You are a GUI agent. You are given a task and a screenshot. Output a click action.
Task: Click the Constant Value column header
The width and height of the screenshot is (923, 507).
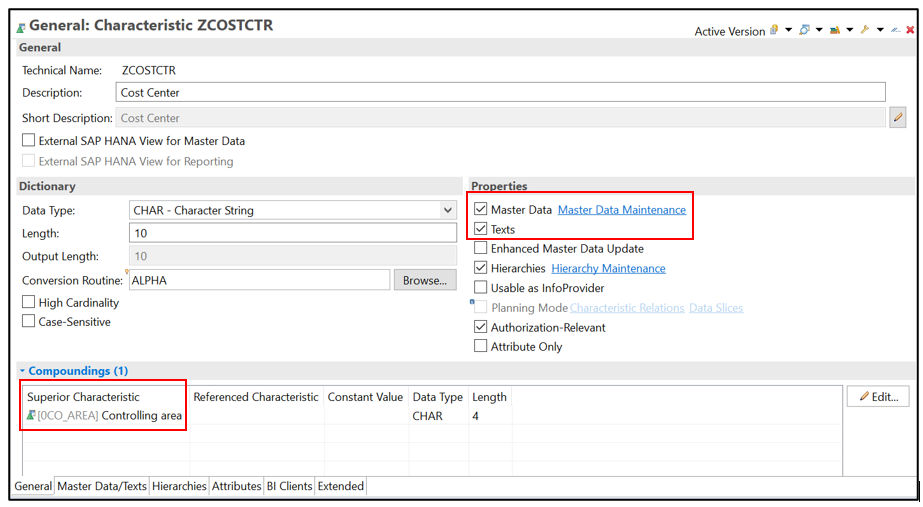pyautogui.click(x=365, y=397)
